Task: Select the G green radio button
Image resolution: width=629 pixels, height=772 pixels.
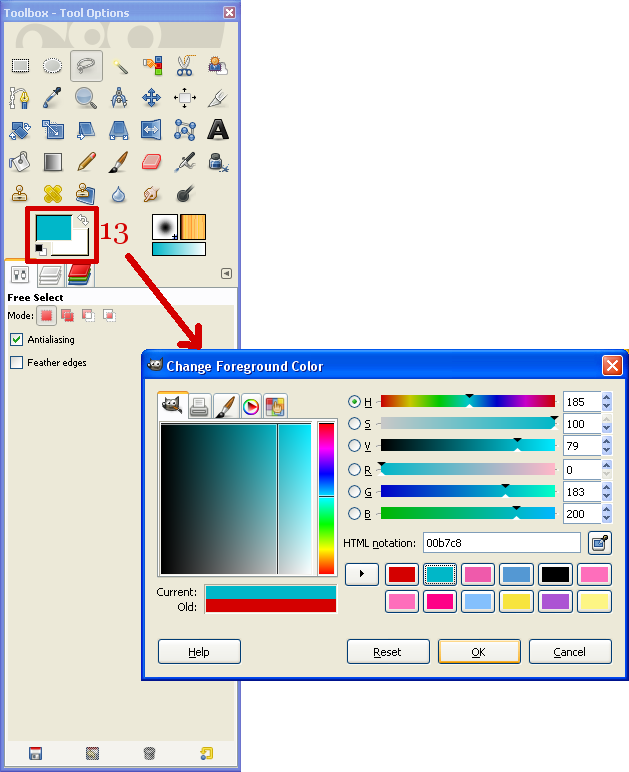Action: tap(354, 491)
